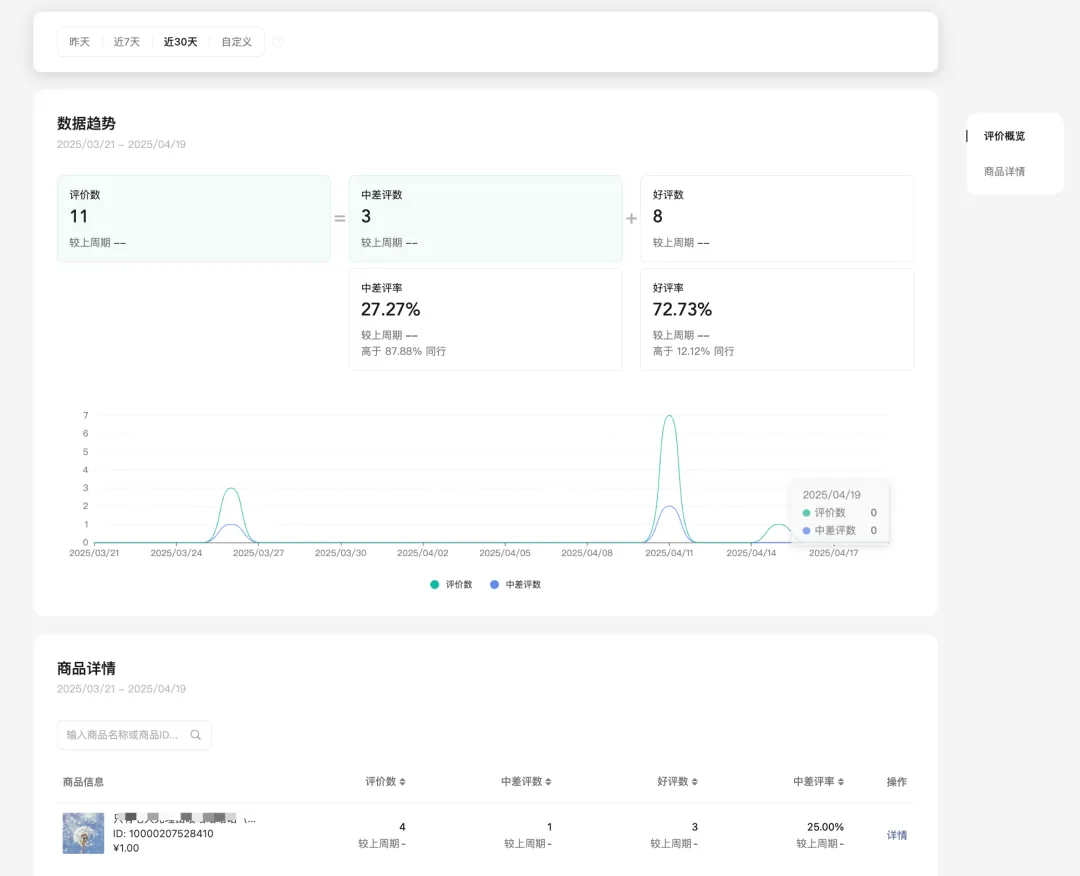1080x876 pixels.
Task: Click the 高于 12.12% 同行 text
Action: point(694,351)
